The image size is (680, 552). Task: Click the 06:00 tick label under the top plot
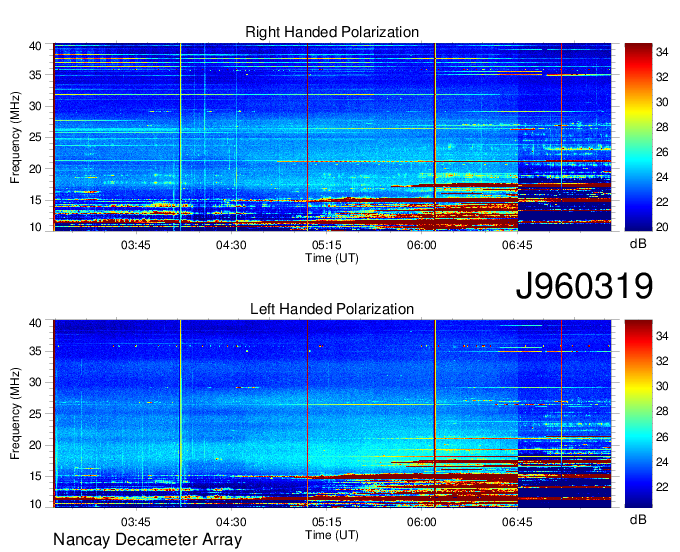[422, 245]
